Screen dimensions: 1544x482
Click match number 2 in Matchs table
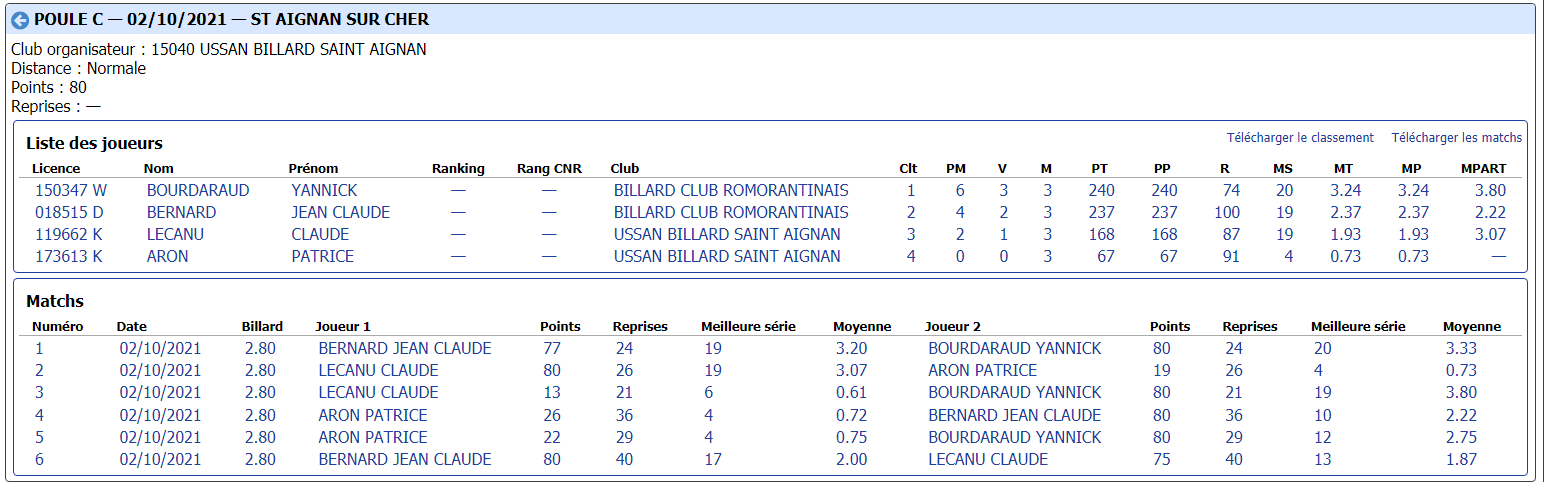pyautogui.click(x=39, y=370)
